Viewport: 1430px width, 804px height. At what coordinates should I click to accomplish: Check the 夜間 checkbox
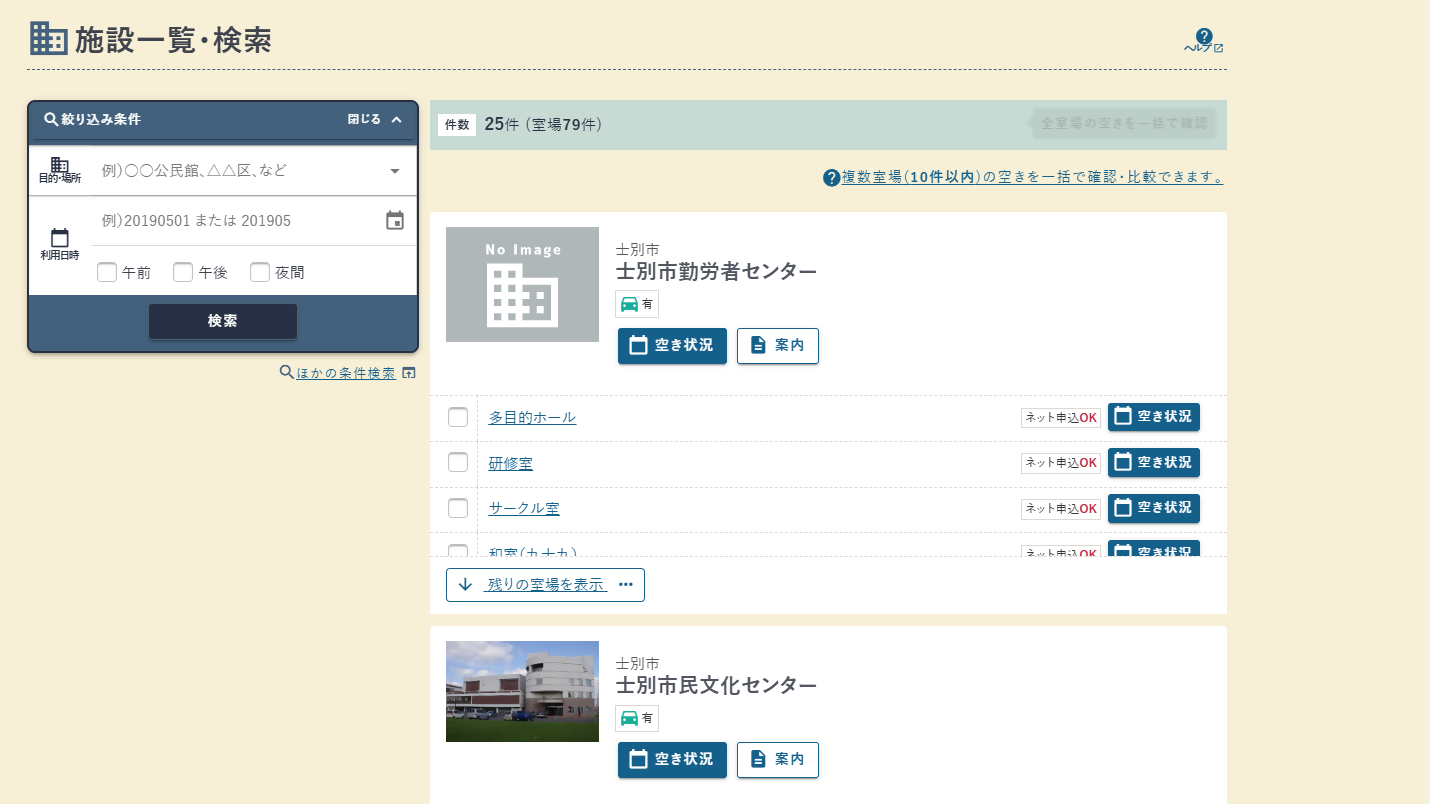[260, 272]
